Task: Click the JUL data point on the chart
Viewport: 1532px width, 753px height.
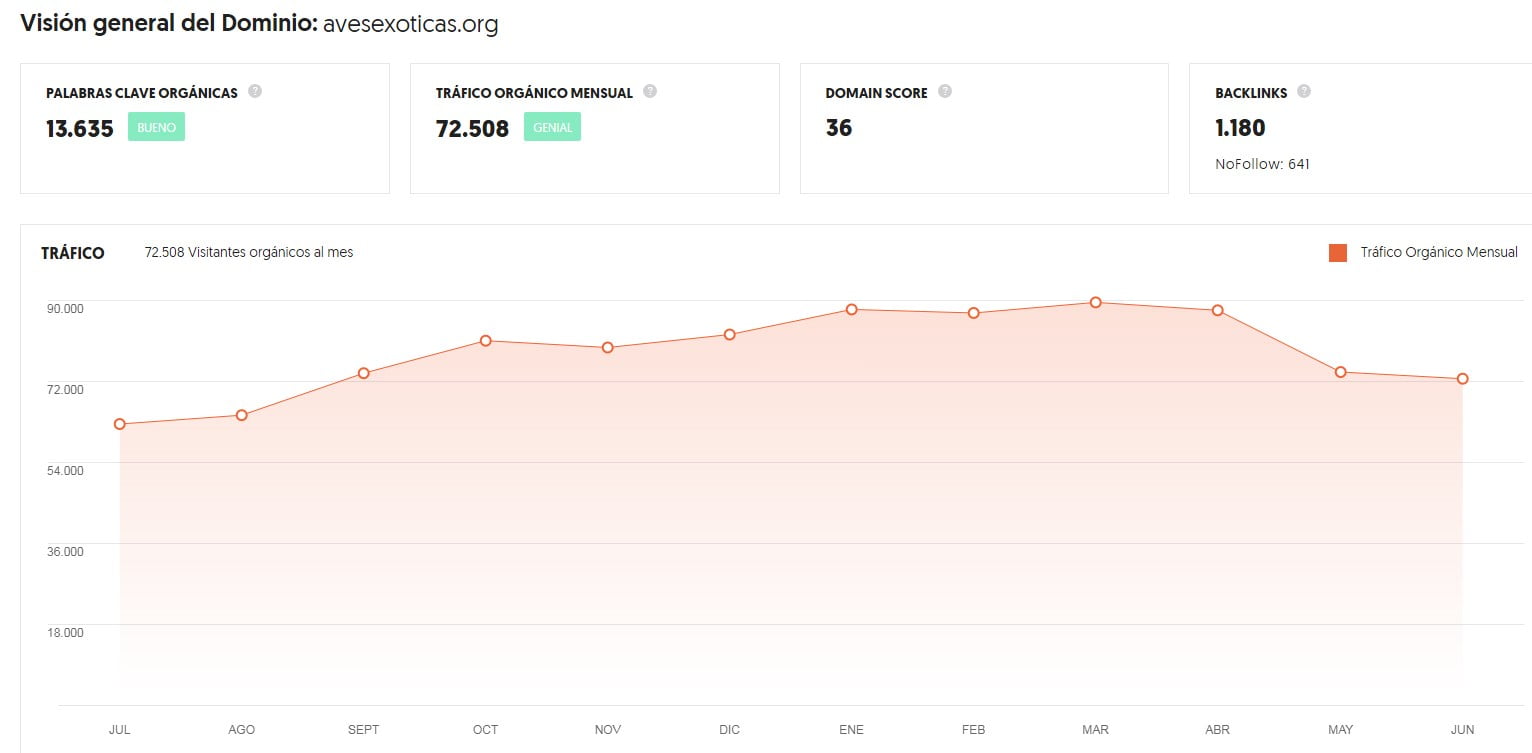Action: pos(119,423)
